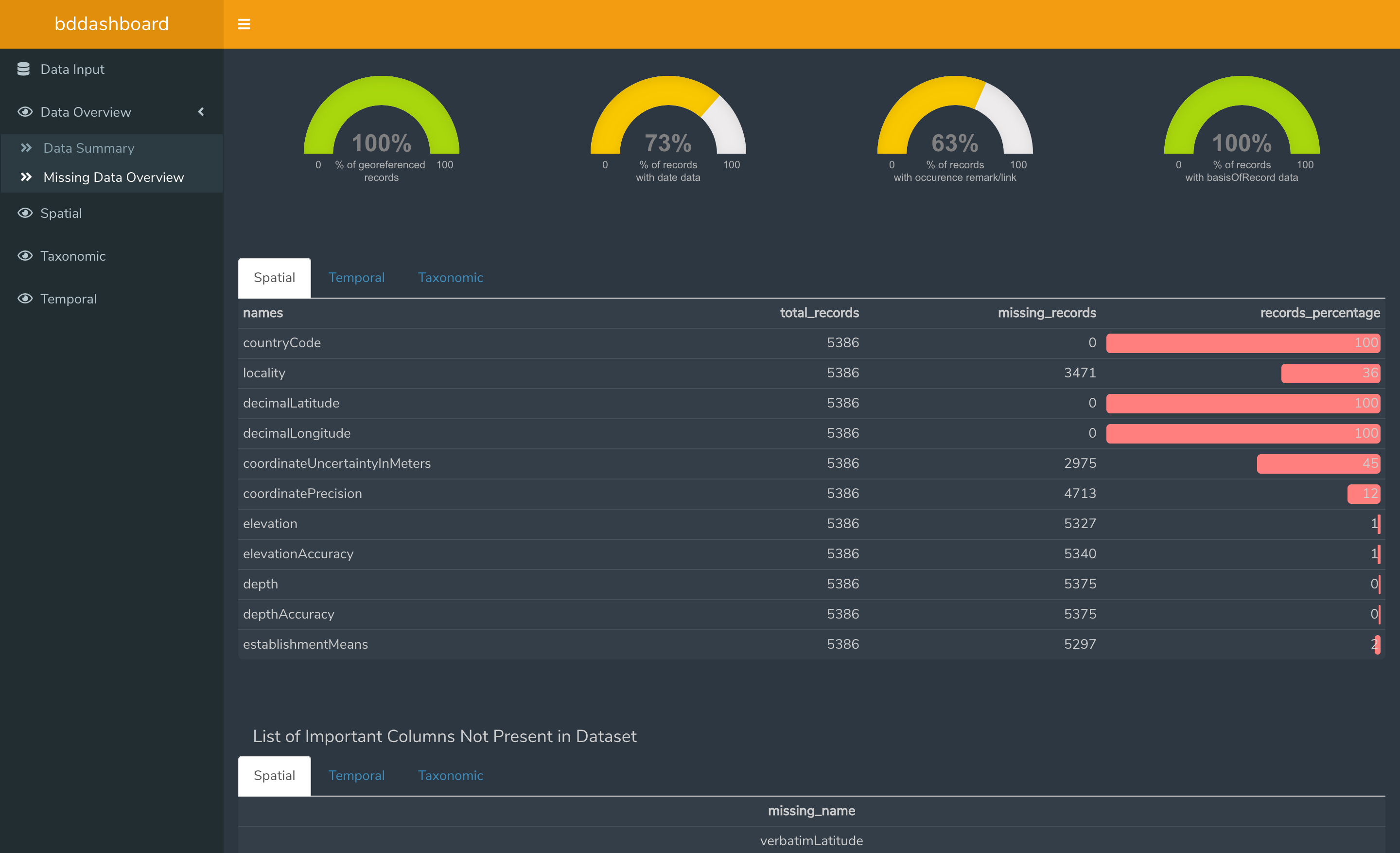The image size is (1400, 853).
Task: Switch to Taxonomic tab above names table
Action: point(450,277)
